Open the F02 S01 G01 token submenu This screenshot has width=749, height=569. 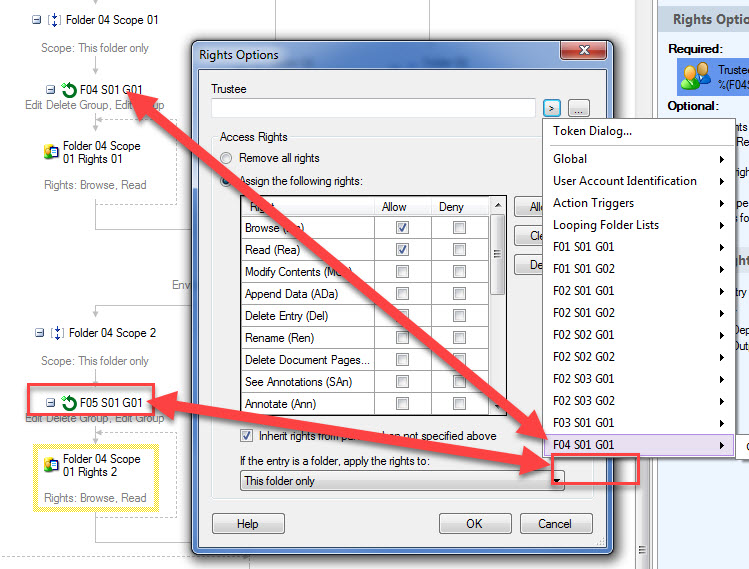[x=638, y=291]
